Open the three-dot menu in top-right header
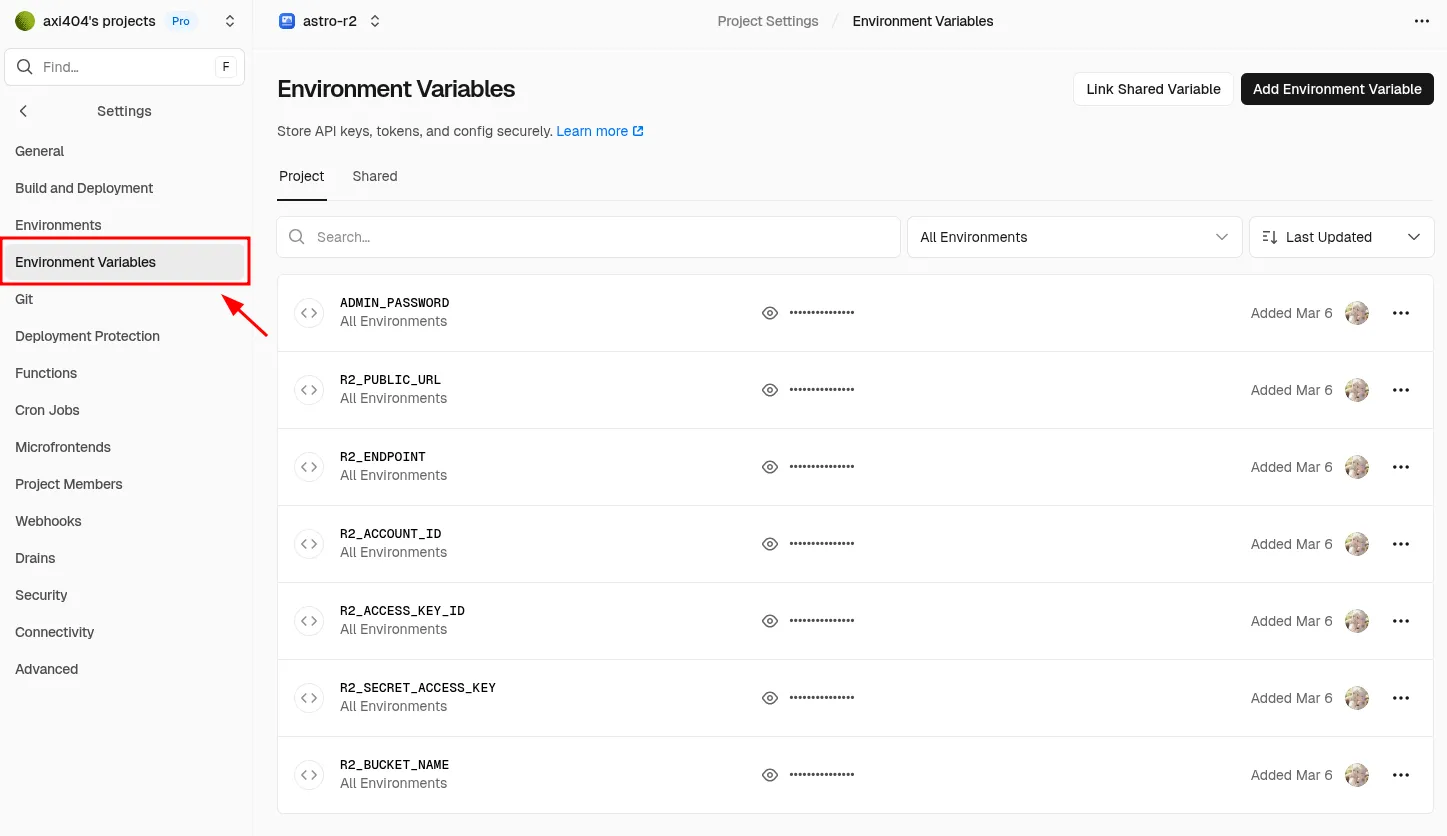The width and height of the screenshot is (1447, 836). tap(1421, 21)
